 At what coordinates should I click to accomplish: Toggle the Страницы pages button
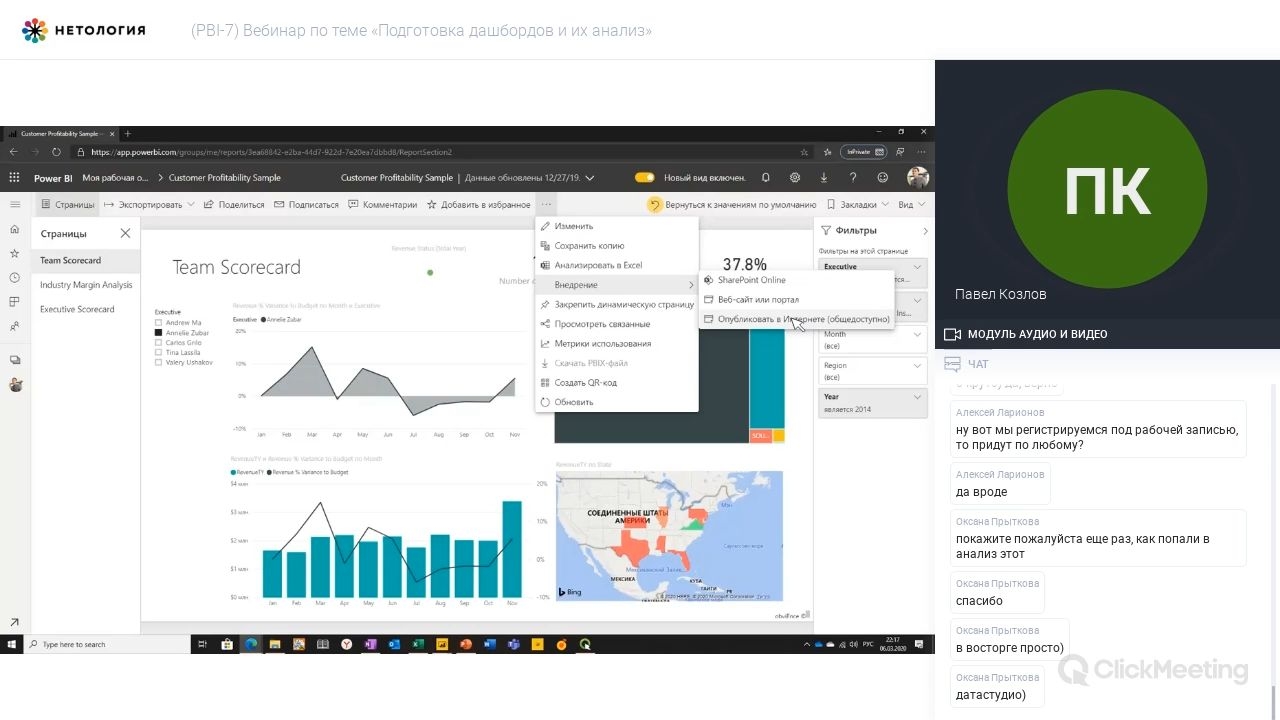67,204
